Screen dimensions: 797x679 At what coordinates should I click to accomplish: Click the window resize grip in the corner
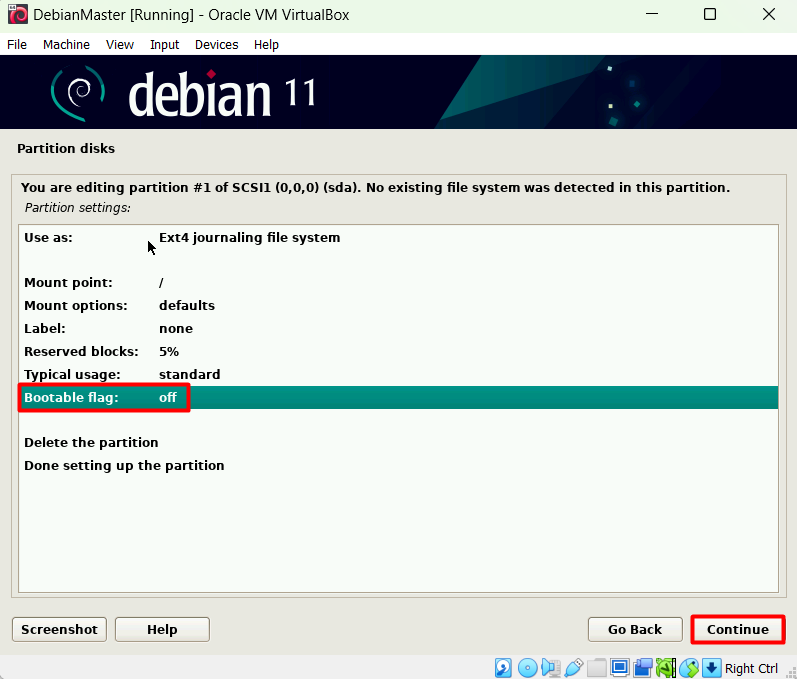pyautogui.click(x=791, y=673)
